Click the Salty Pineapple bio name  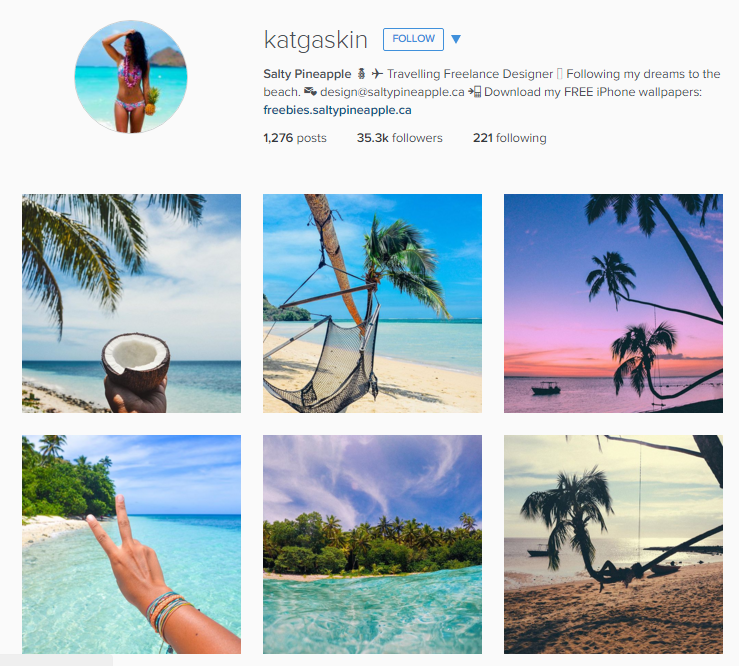(x=307, y=74)
